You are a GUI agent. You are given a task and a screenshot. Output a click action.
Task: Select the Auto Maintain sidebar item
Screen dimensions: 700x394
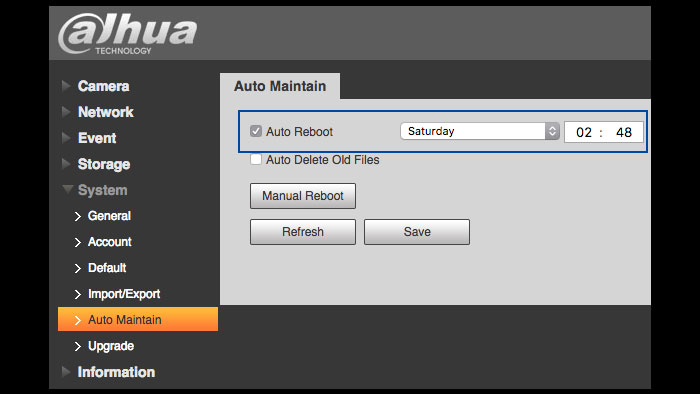tap(138, 319)
